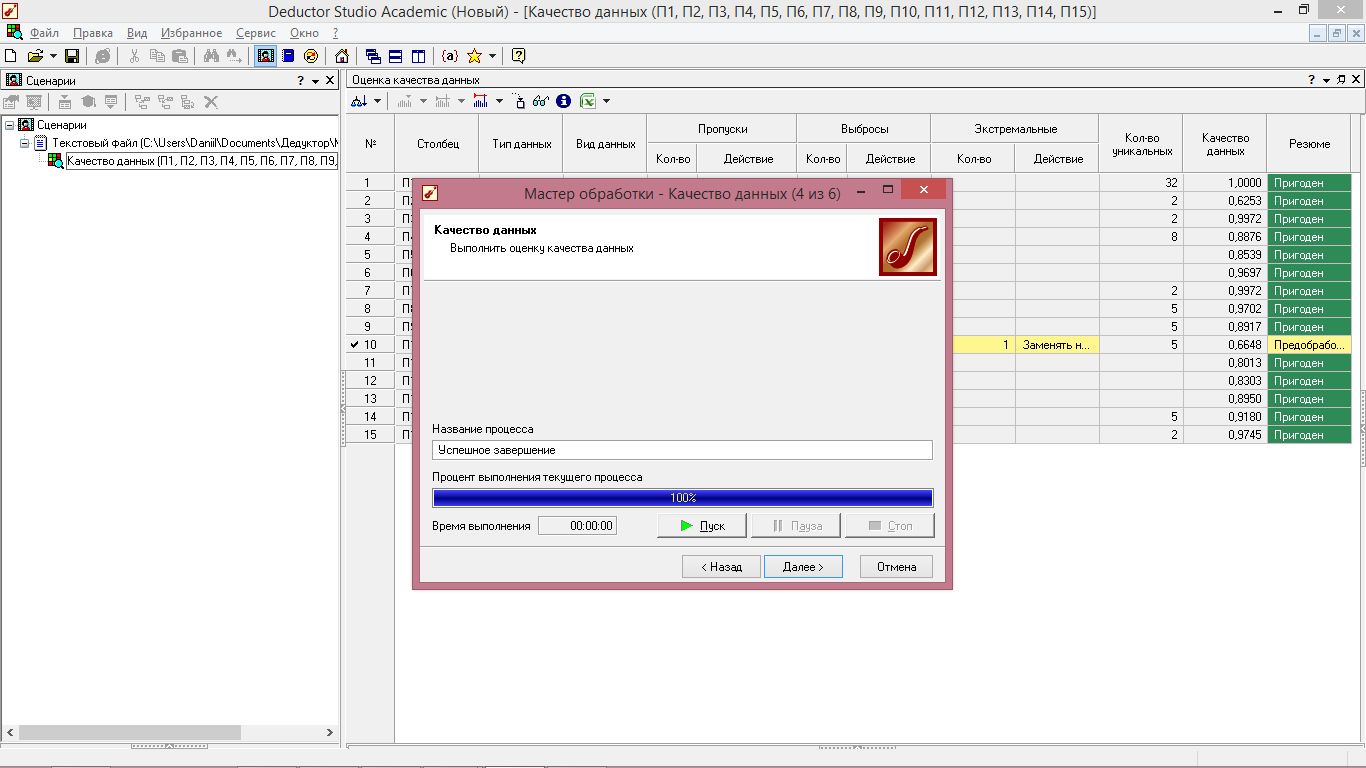Viewport: 1366px width, 768px height.
Task: Open the Файл menu
Action: (44, 33)
